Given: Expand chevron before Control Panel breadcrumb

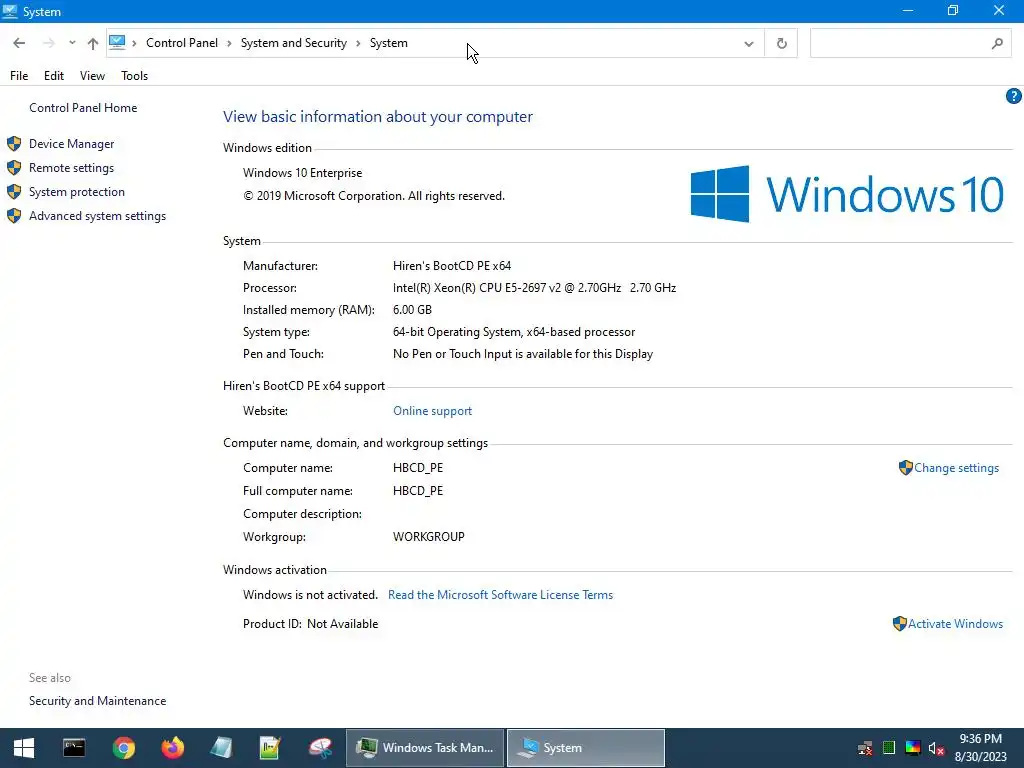Looking at the screenshot, I should click(x=135, y=43).
